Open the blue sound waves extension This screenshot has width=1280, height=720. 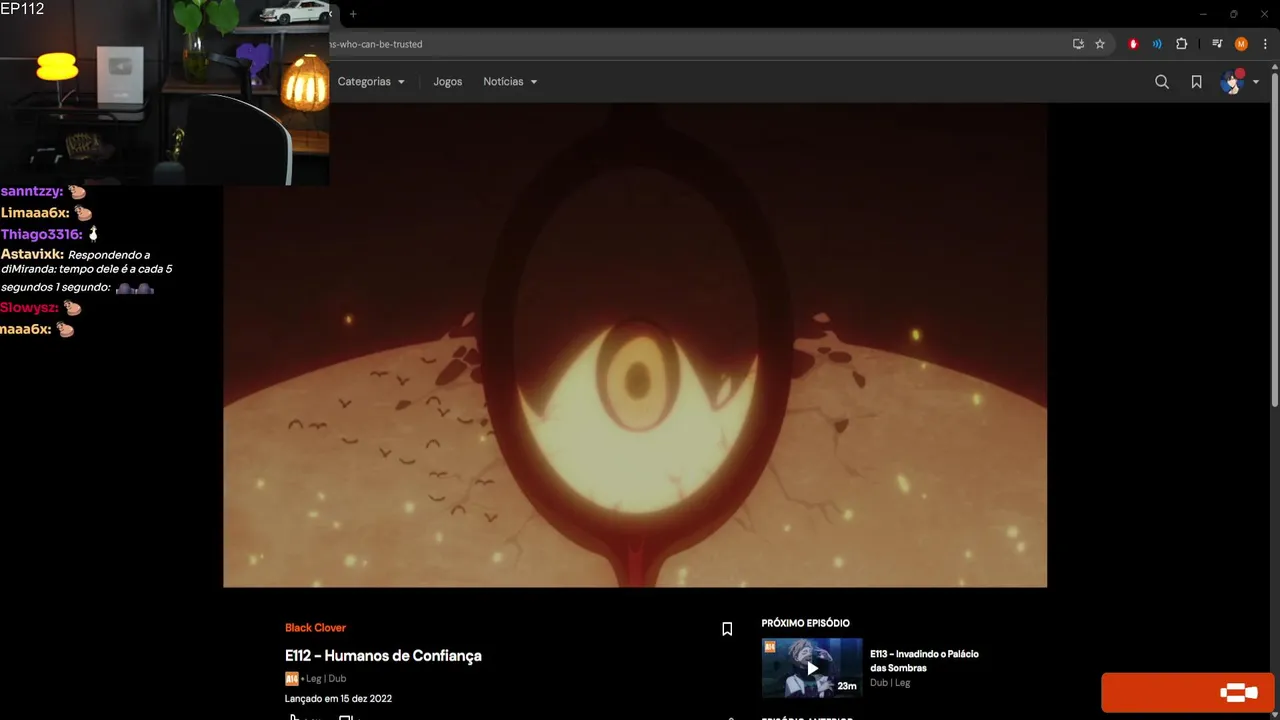(1157, 44)
